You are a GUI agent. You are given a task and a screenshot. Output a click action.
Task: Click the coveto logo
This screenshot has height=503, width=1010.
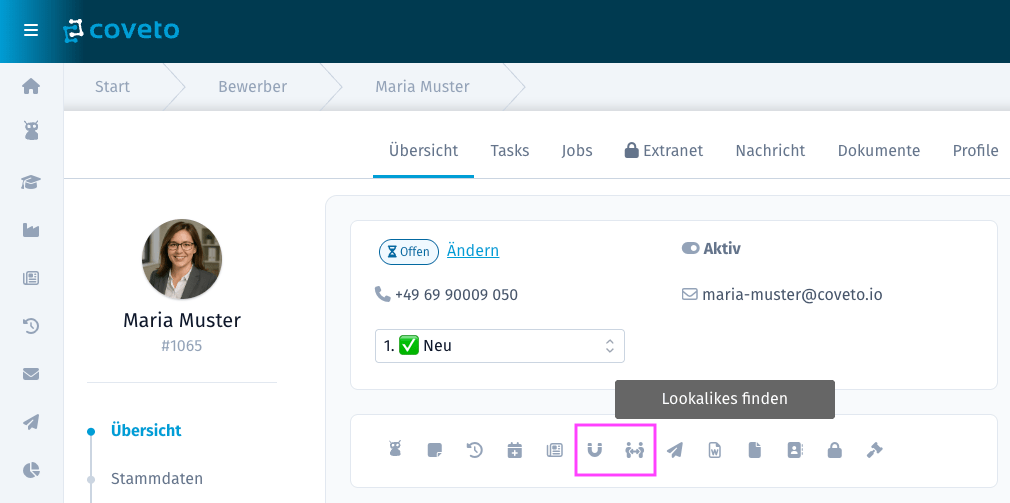[x=121, y=30]
